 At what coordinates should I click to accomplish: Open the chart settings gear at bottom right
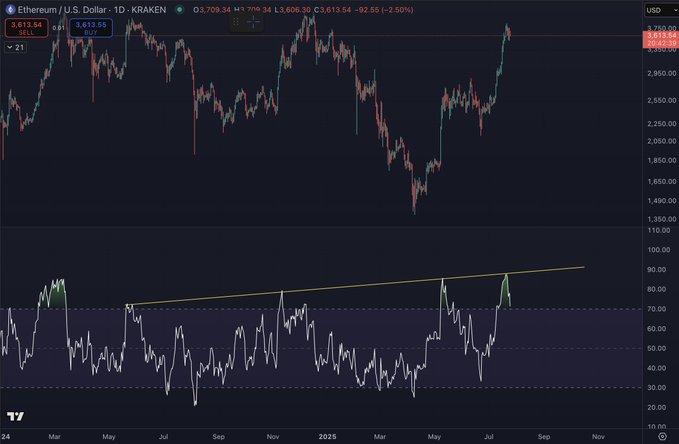(x=662, y=436)
